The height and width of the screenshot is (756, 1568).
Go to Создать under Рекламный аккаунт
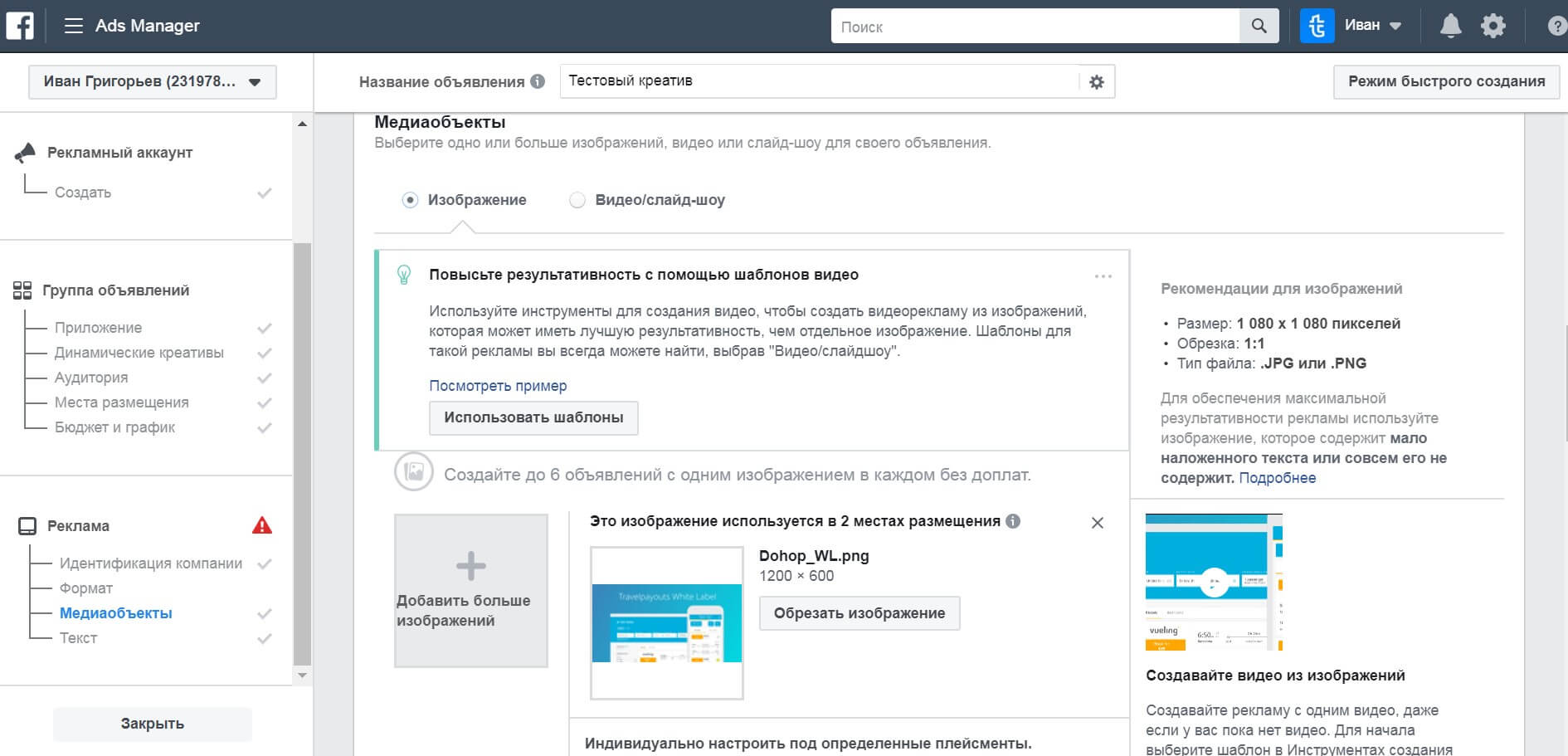[x=83, y=193]
